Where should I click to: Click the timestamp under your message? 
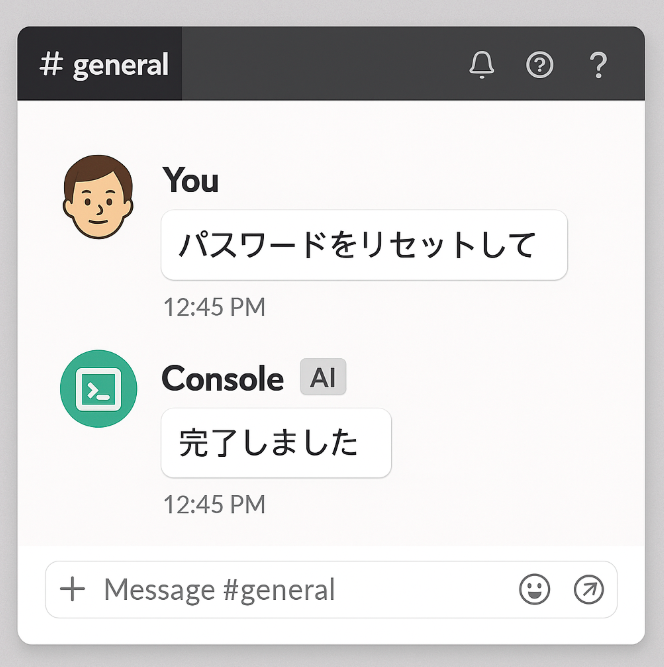[x=214, y=307]
